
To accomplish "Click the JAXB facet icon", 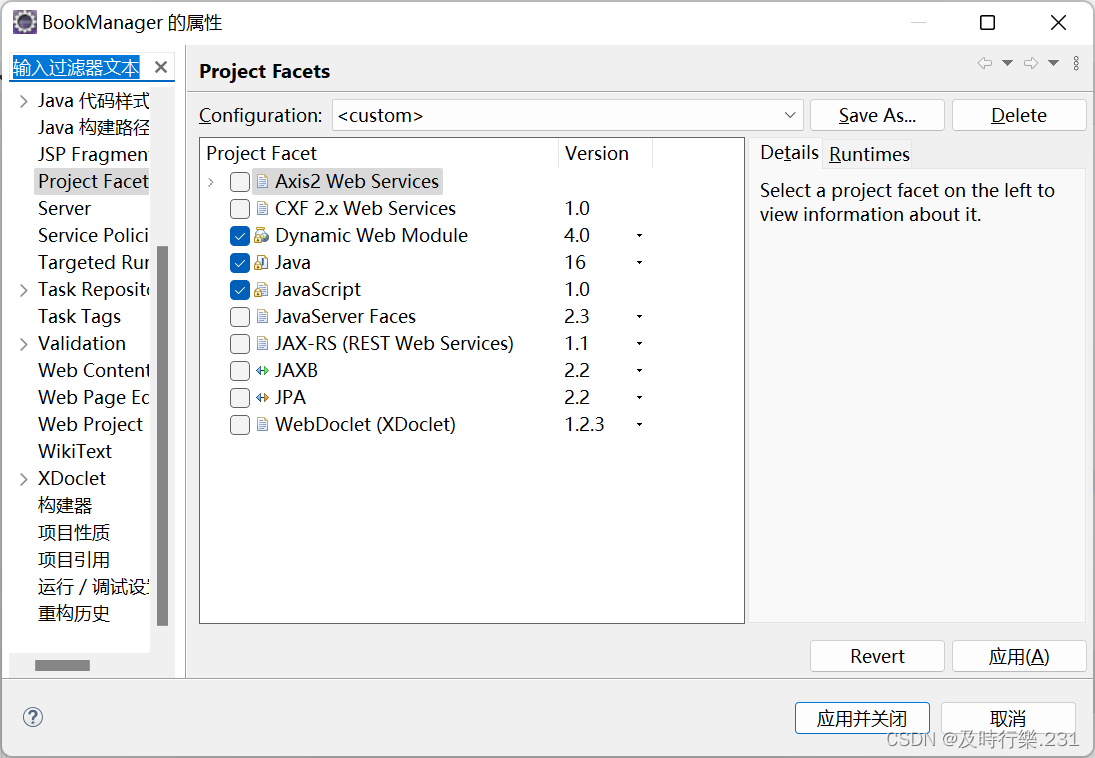I will (262, 371).
